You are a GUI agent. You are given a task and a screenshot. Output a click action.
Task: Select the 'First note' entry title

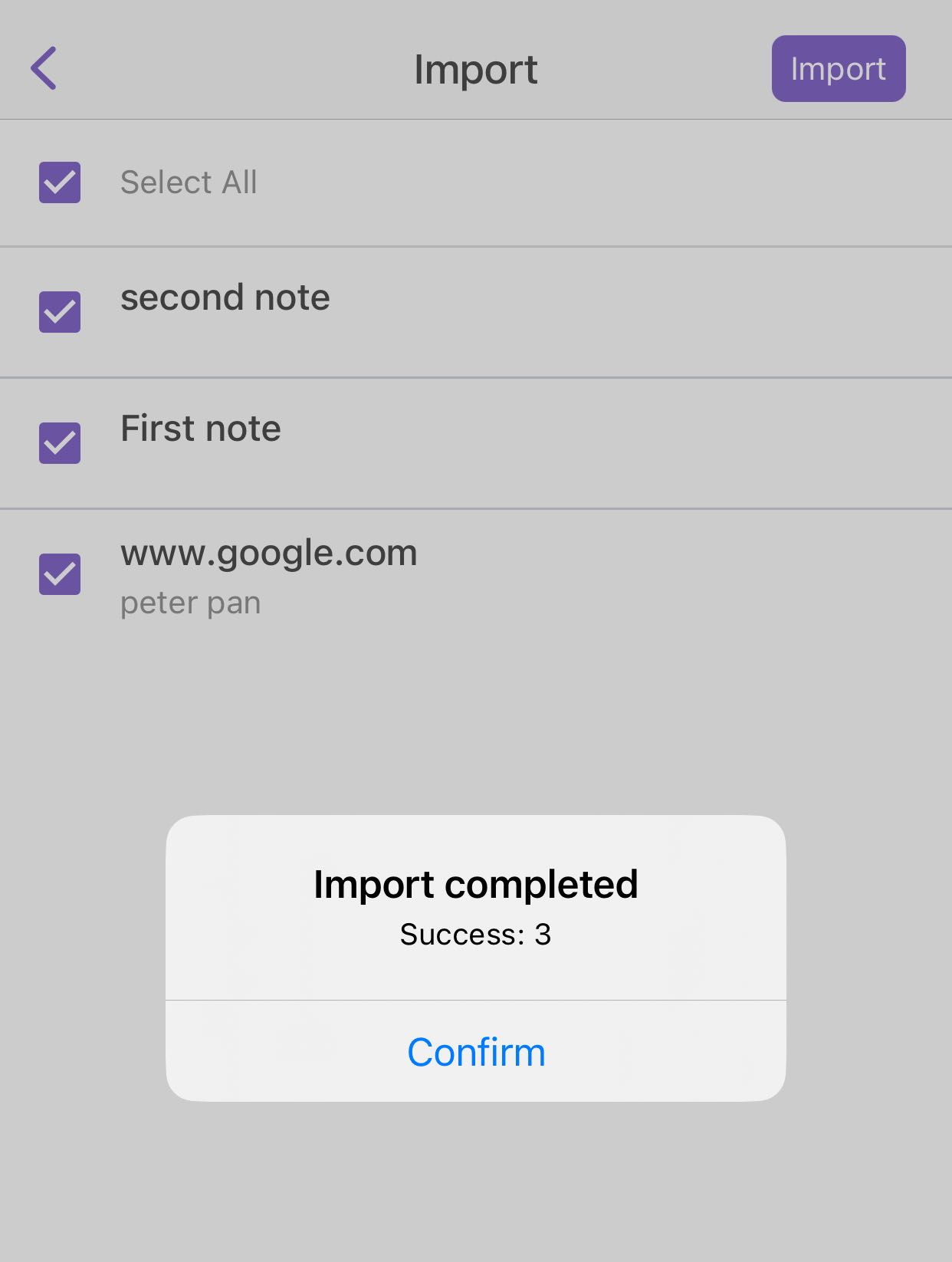[200, 429]
